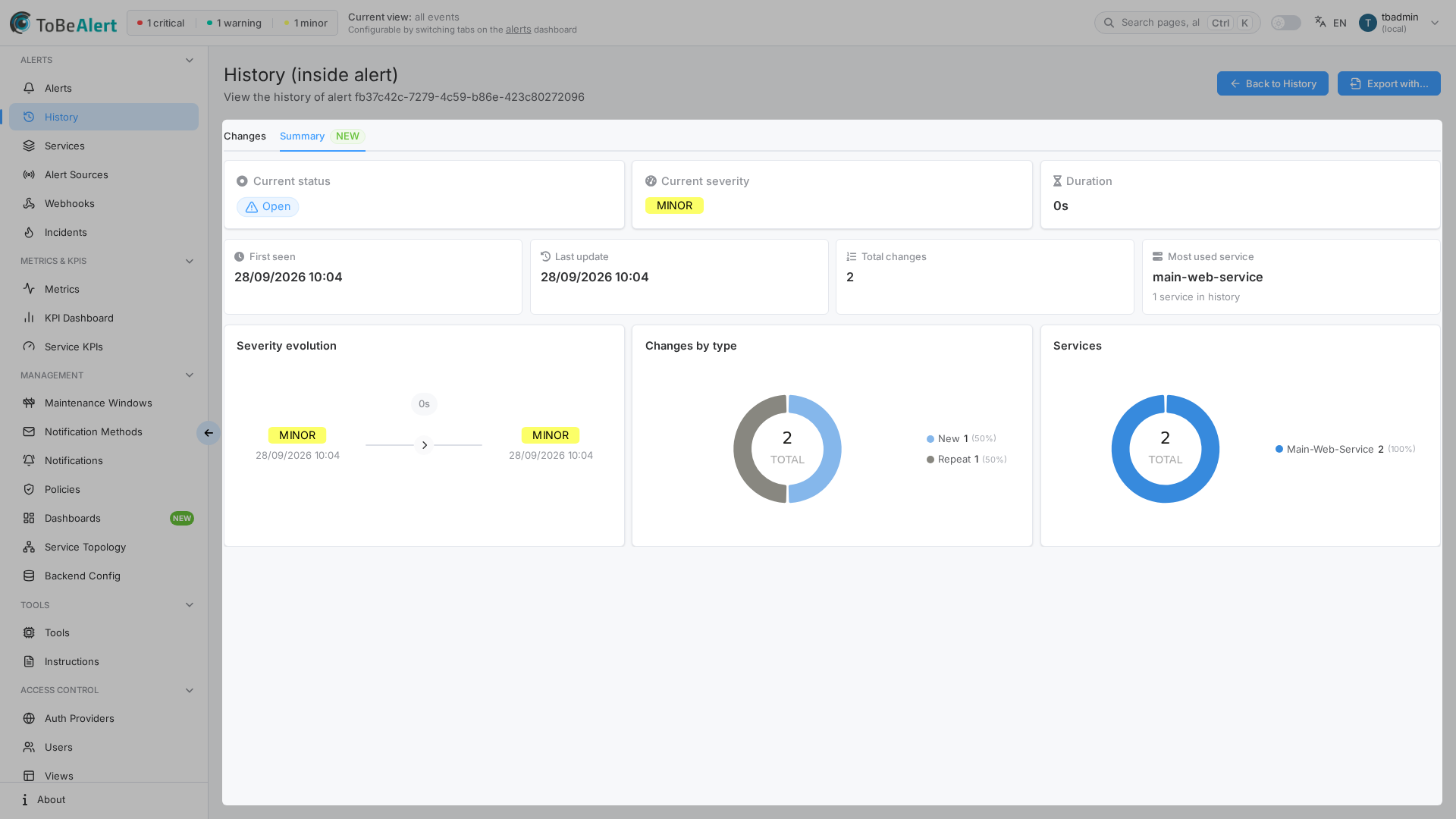Select the History clock icon in sidebar

[29, 117]
